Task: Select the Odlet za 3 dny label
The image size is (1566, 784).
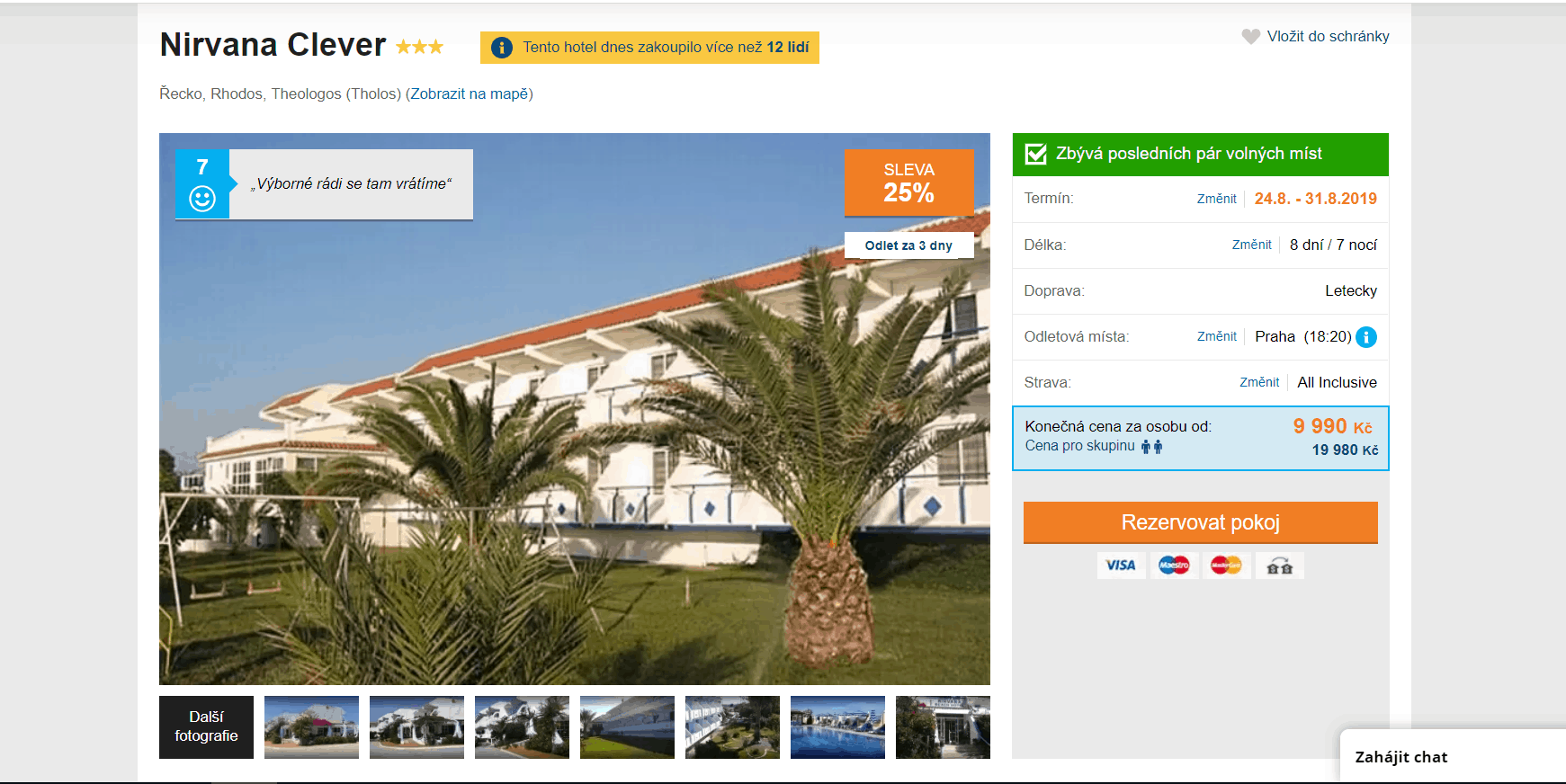Action: tap(909, 245)
